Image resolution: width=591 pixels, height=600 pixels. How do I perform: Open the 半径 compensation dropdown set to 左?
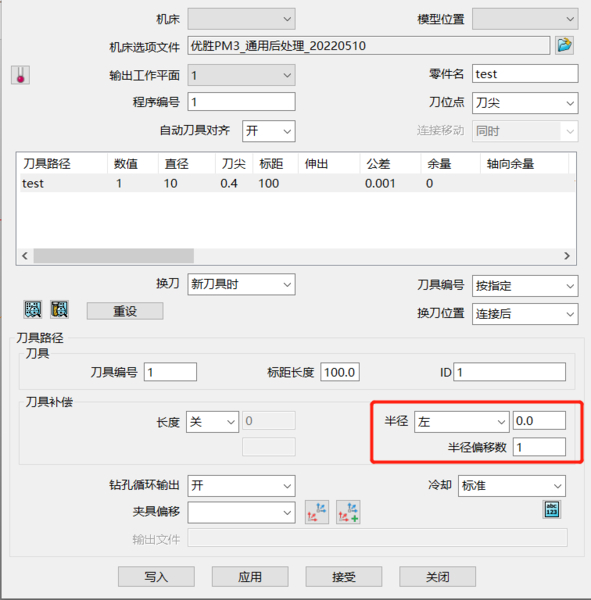tap(462, 422)
